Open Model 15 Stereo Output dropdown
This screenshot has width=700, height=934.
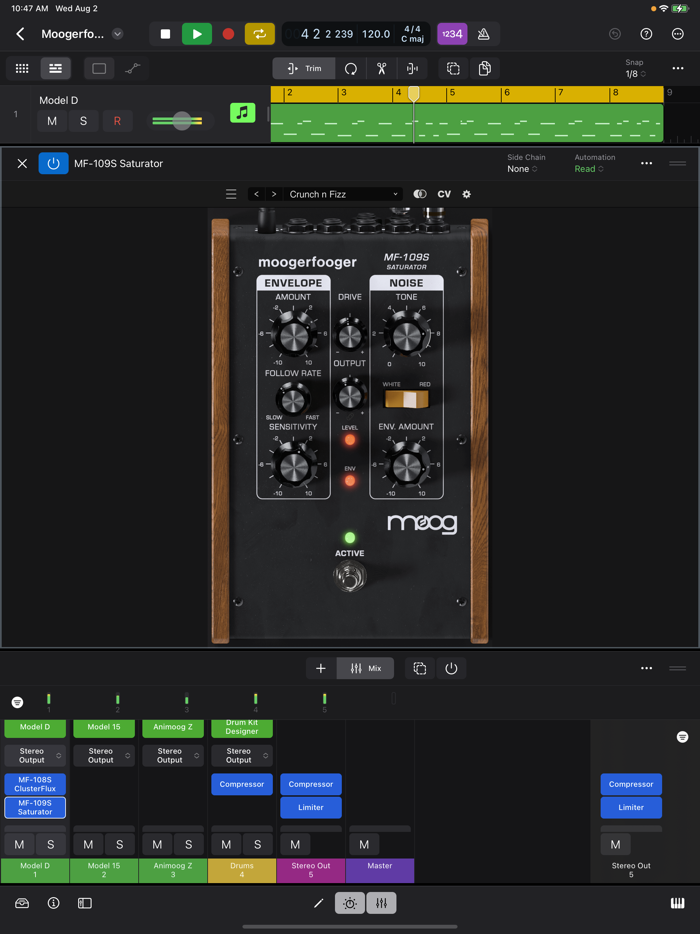click(104, 755)
